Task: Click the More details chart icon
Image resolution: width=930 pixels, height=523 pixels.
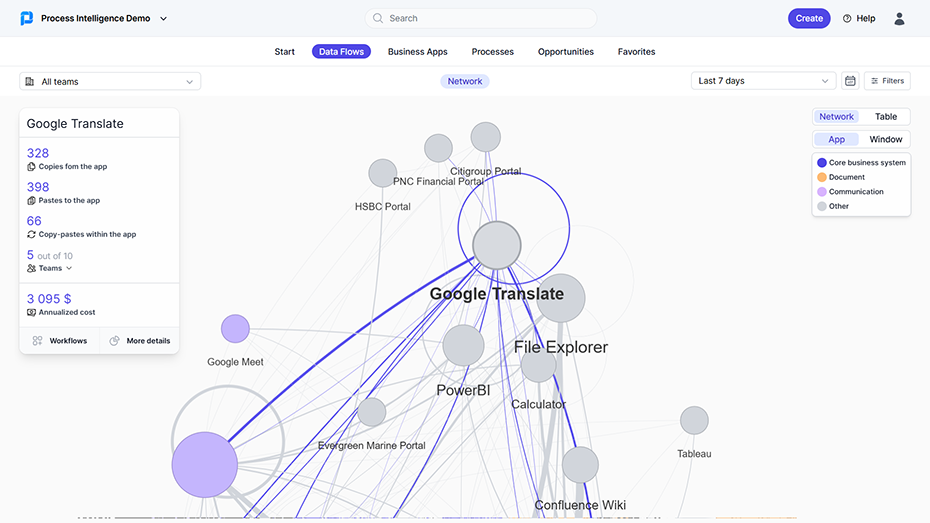Action: pos(114,340)
